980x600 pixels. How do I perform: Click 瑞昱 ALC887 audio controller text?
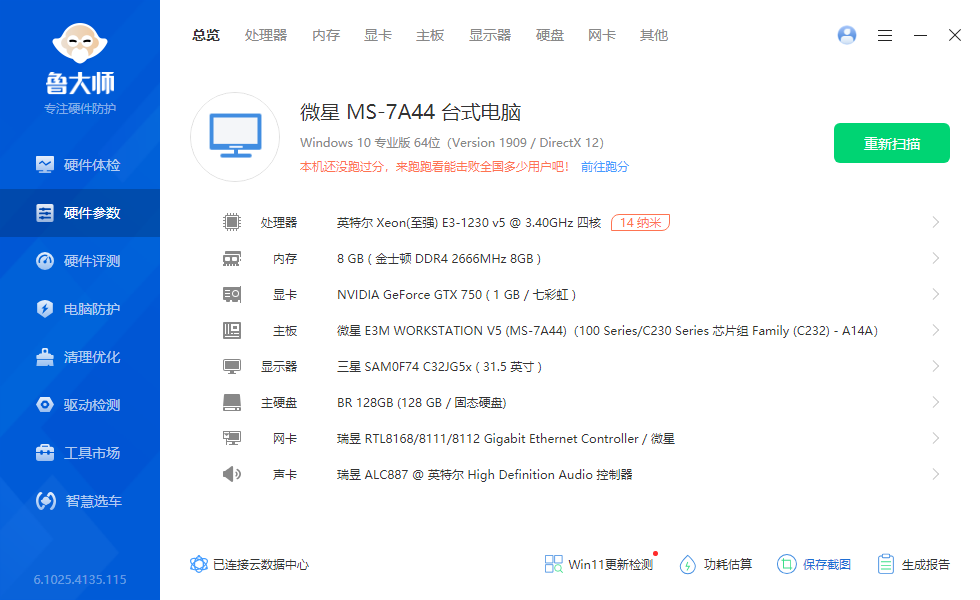pos(484,474)
